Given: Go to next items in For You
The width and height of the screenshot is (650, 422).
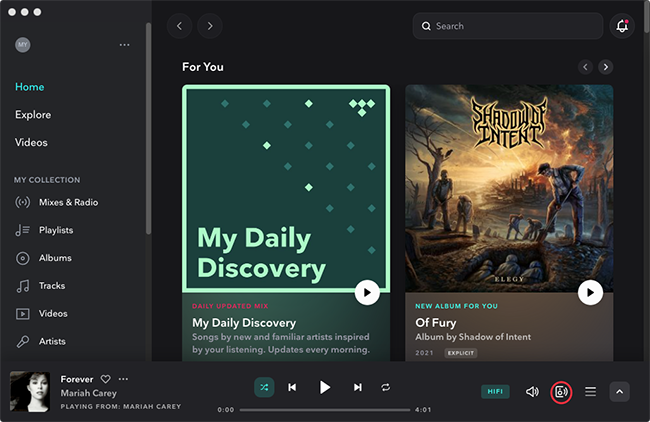Looking at the screenshot, I should coord(606,67).
